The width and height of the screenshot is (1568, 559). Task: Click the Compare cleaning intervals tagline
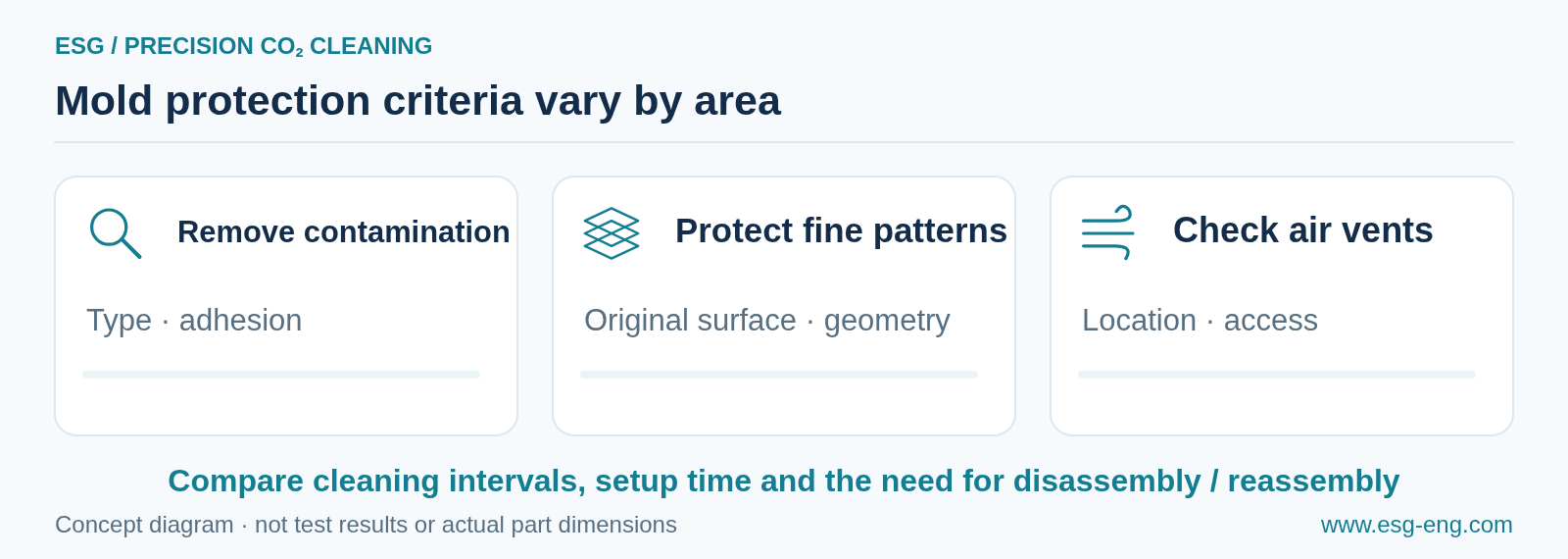[x=784, y=482]
